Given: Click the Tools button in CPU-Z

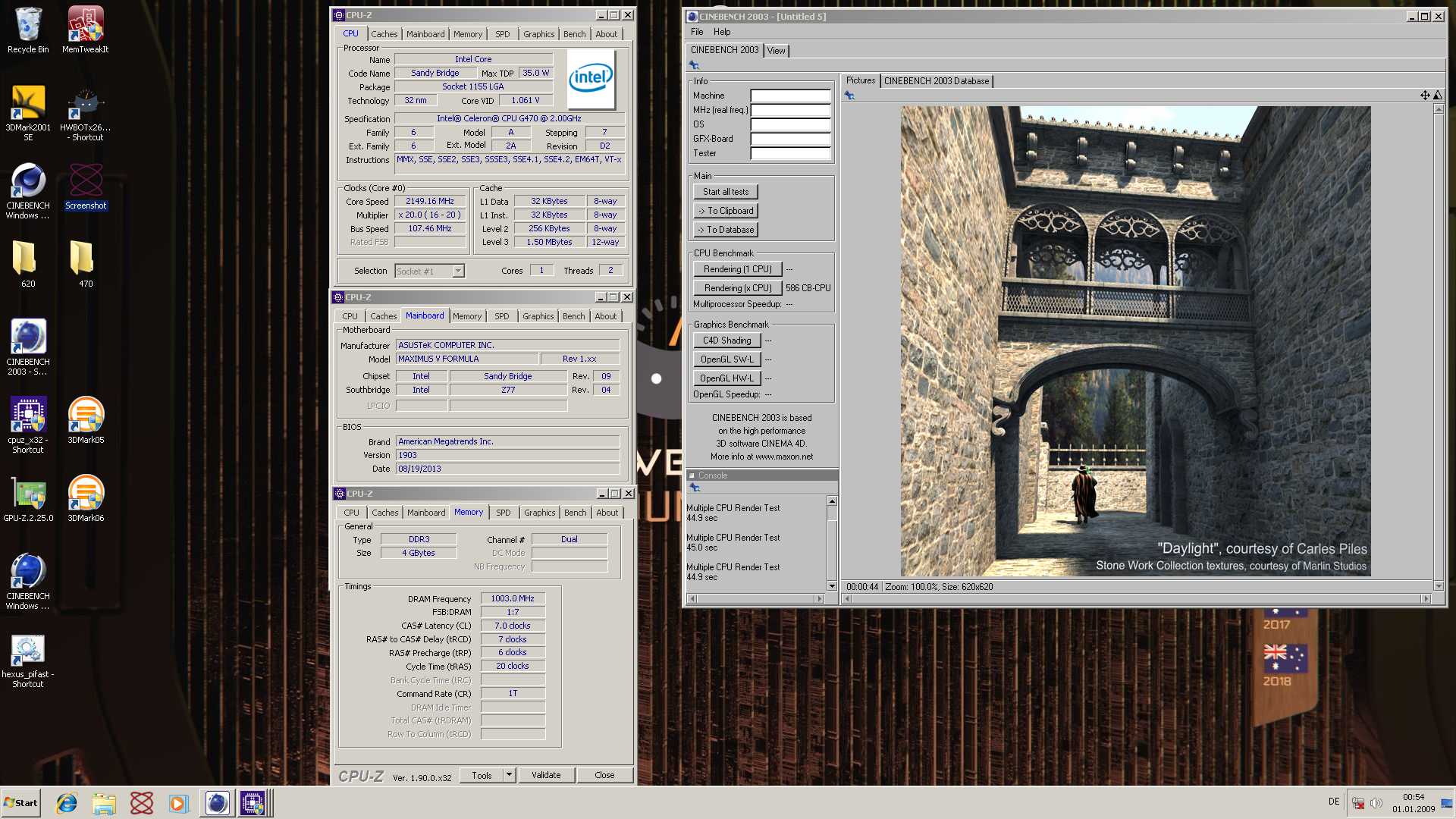Looking at the screenshot, I should (482, 775).
